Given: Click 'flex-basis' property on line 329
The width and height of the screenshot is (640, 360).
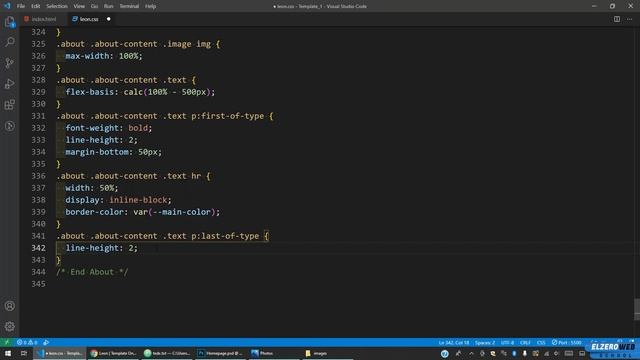Looking at the screenshot, I should [x=89, y=92].
